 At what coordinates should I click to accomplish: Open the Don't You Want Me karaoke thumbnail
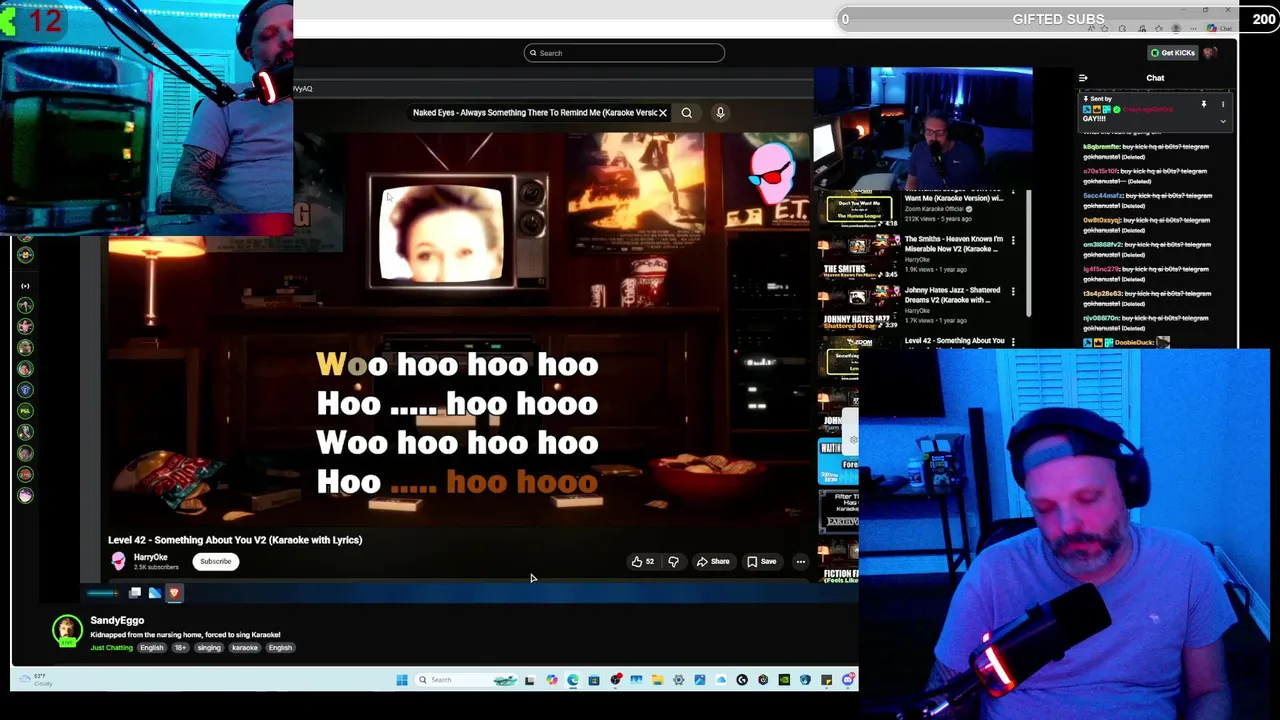(x=859, y=210)
